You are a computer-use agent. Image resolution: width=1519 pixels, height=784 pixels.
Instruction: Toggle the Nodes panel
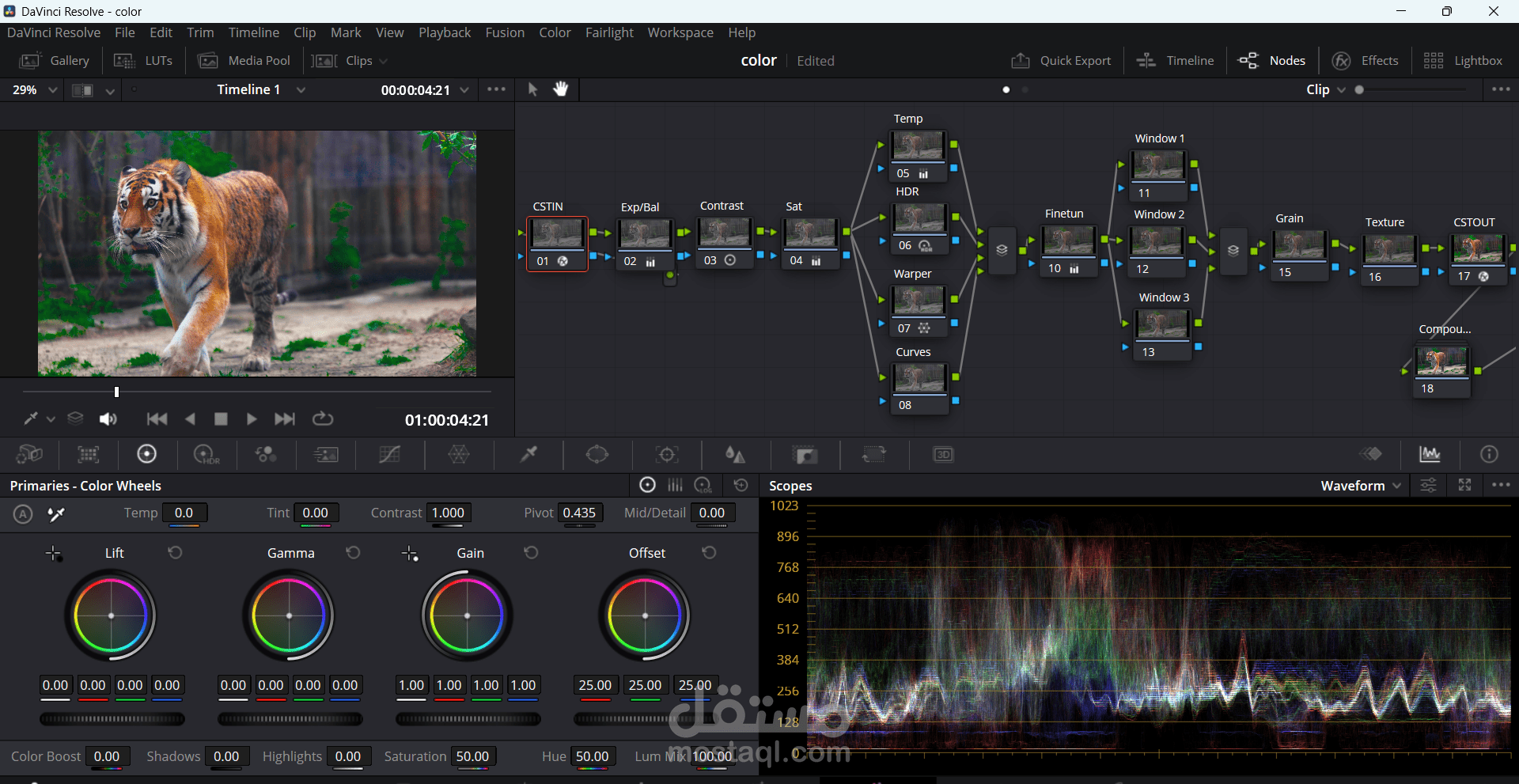pos(1272,61)
